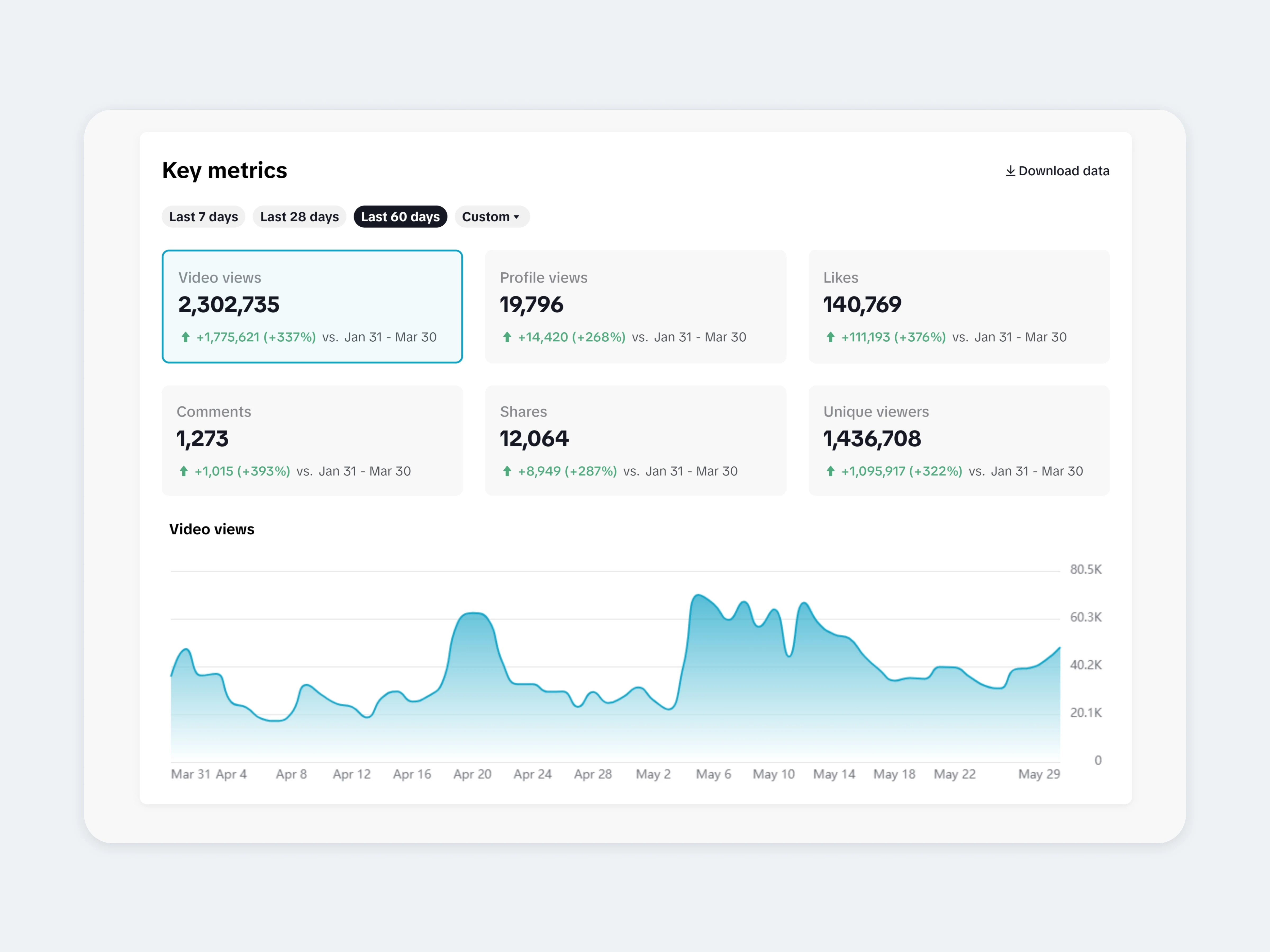Click the May 22 x-axis label

(x=955, y=775)
